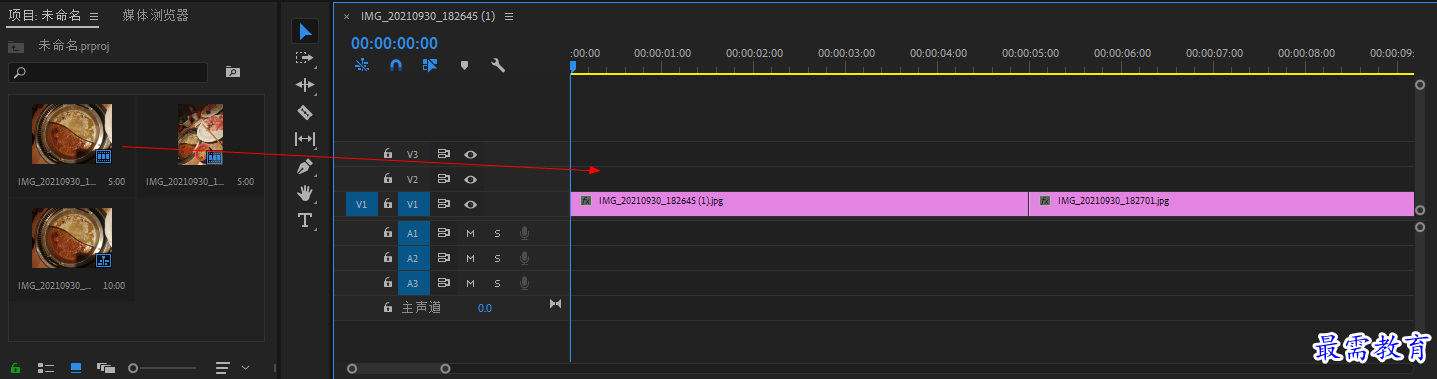Click the bin icon beside 未命名.prproj
Image resolution: width=1437 pixels, height=379 pixels.
tap(15, 46)
